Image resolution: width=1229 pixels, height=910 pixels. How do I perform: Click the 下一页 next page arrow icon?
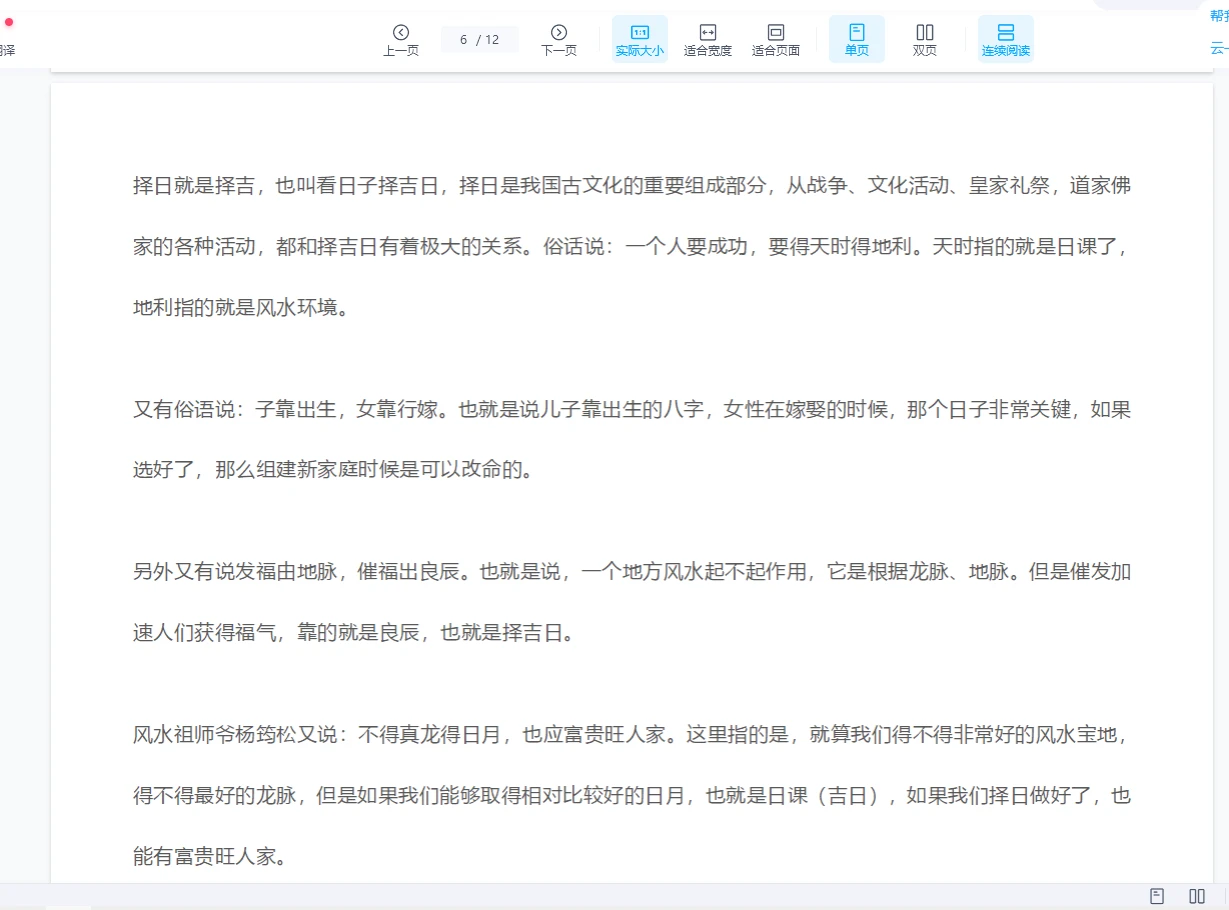click(557, 32)
